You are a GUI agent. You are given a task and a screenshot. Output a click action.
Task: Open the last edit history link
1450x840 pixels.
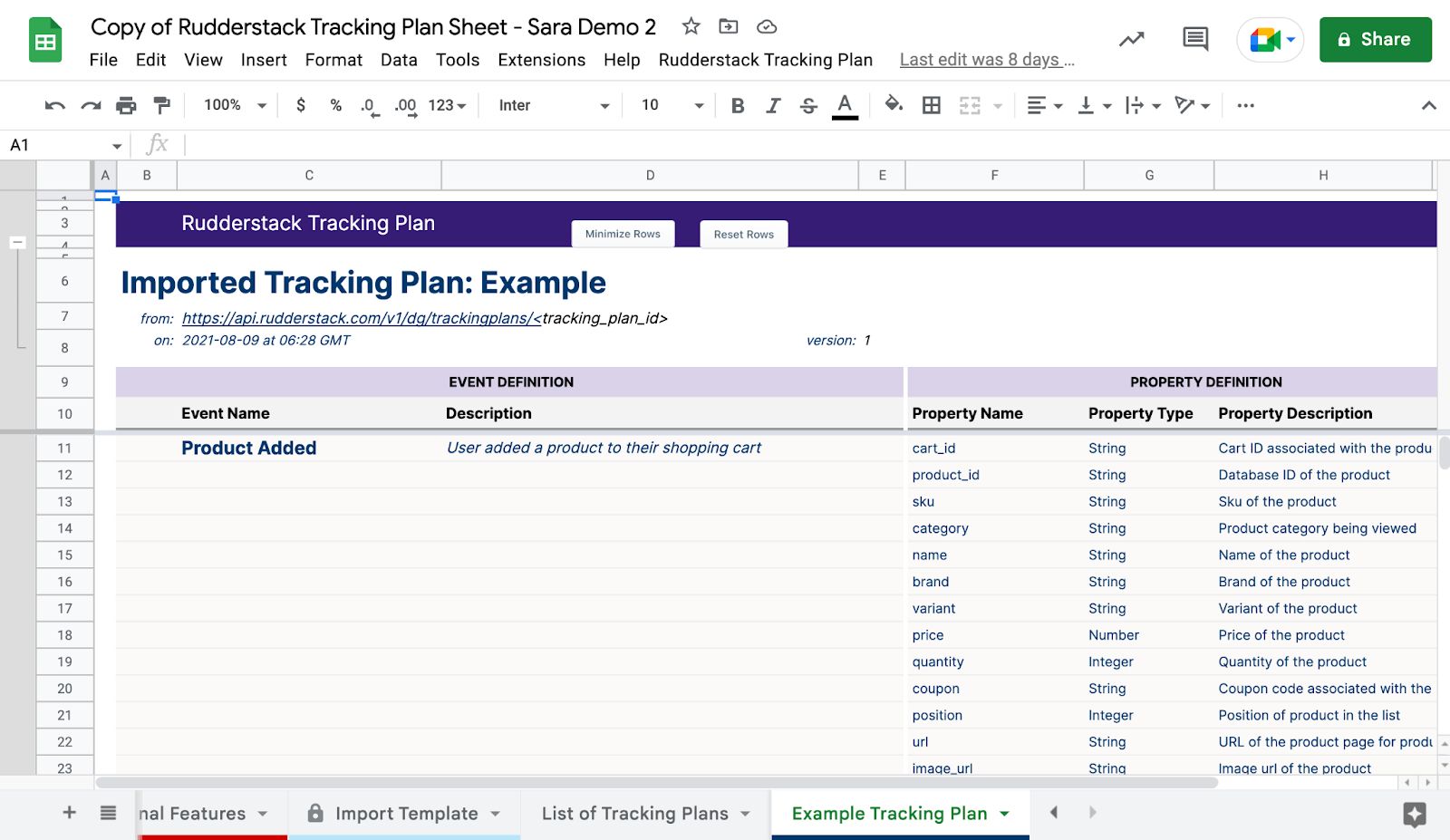tap(987, 60)
